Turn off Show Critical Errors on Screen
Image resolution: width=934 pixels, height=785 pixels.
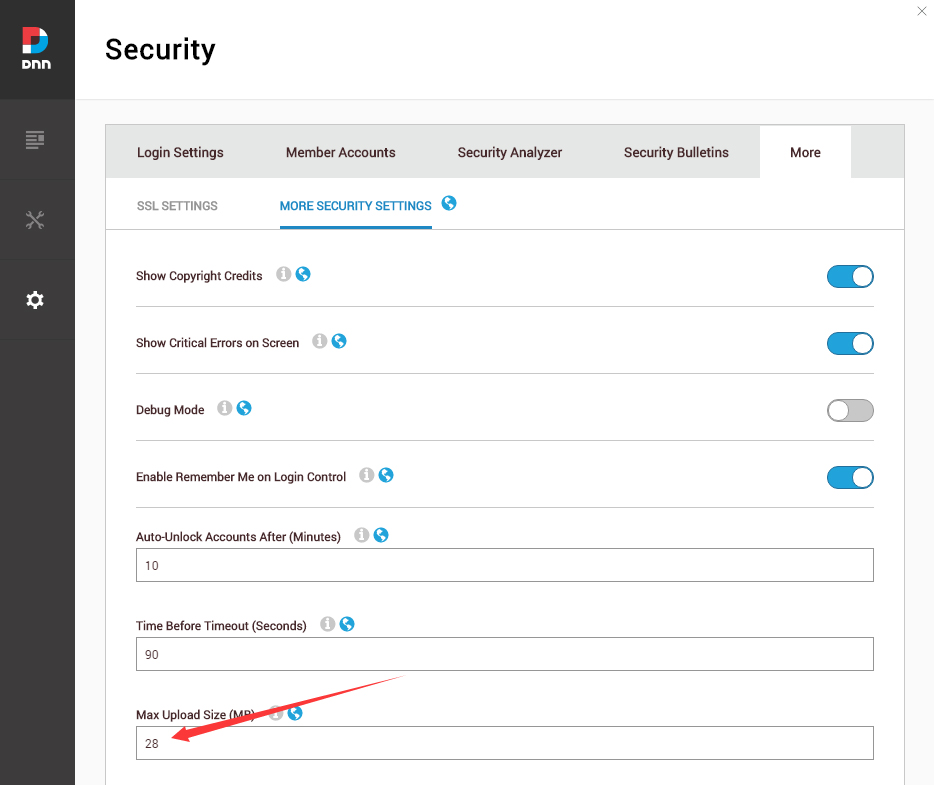coord(850,344)
